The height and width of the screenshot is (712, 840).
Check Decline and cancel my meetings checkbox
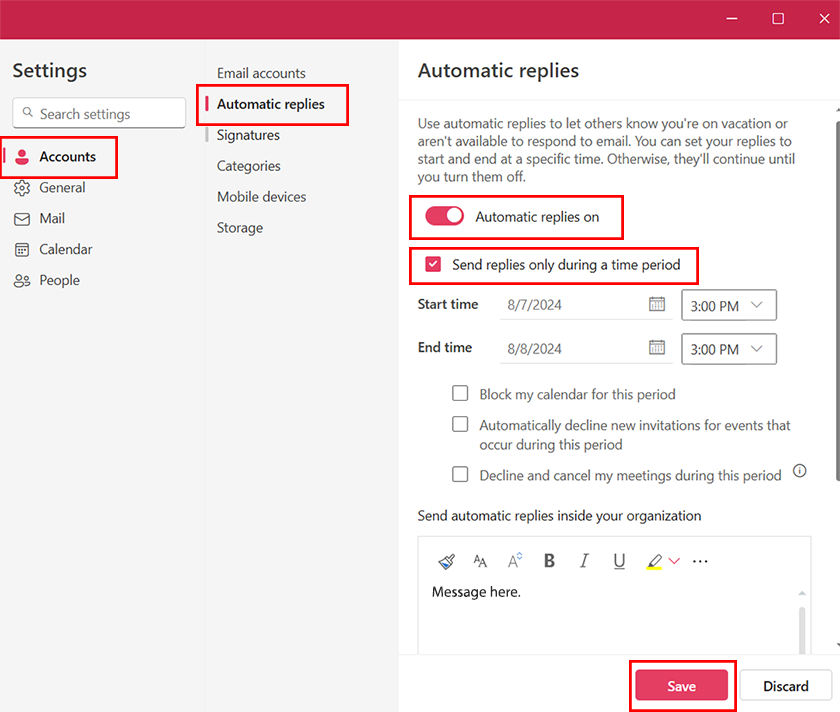(460, 474)
